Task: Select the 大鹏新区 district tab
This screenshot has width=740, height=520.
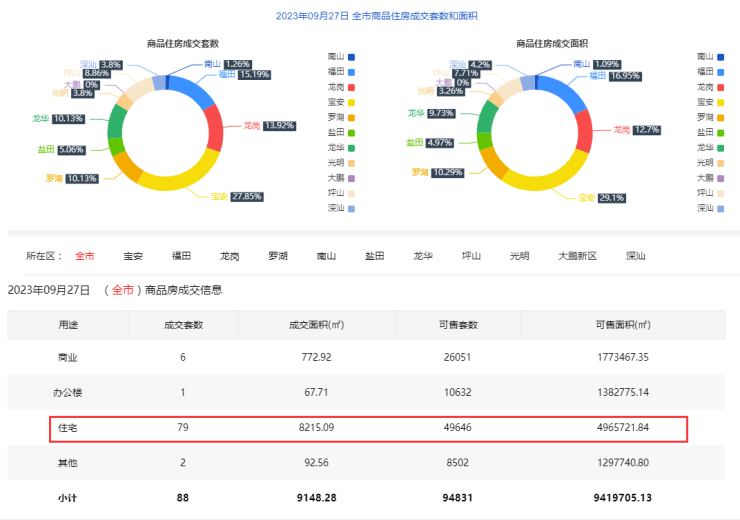Action: coord(577,256)
